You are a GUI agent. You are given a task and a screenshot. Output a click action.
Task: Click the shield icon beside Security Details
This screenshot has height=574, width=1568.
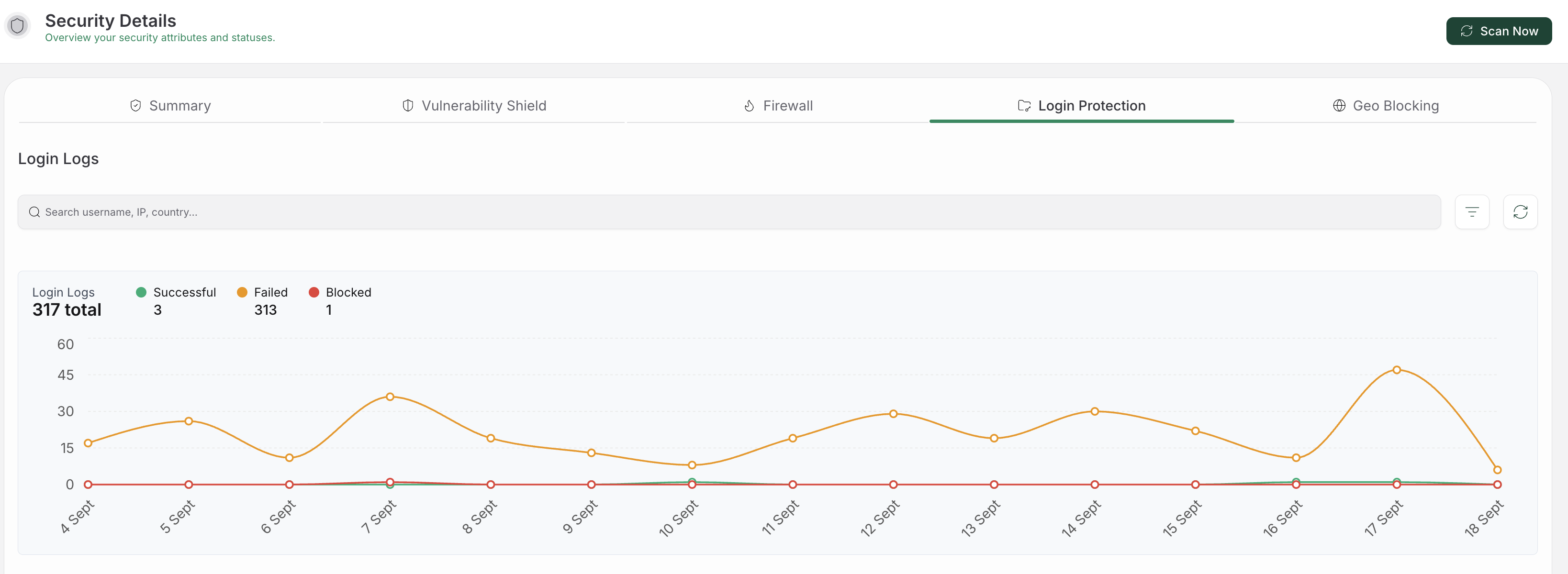(18, 26)
